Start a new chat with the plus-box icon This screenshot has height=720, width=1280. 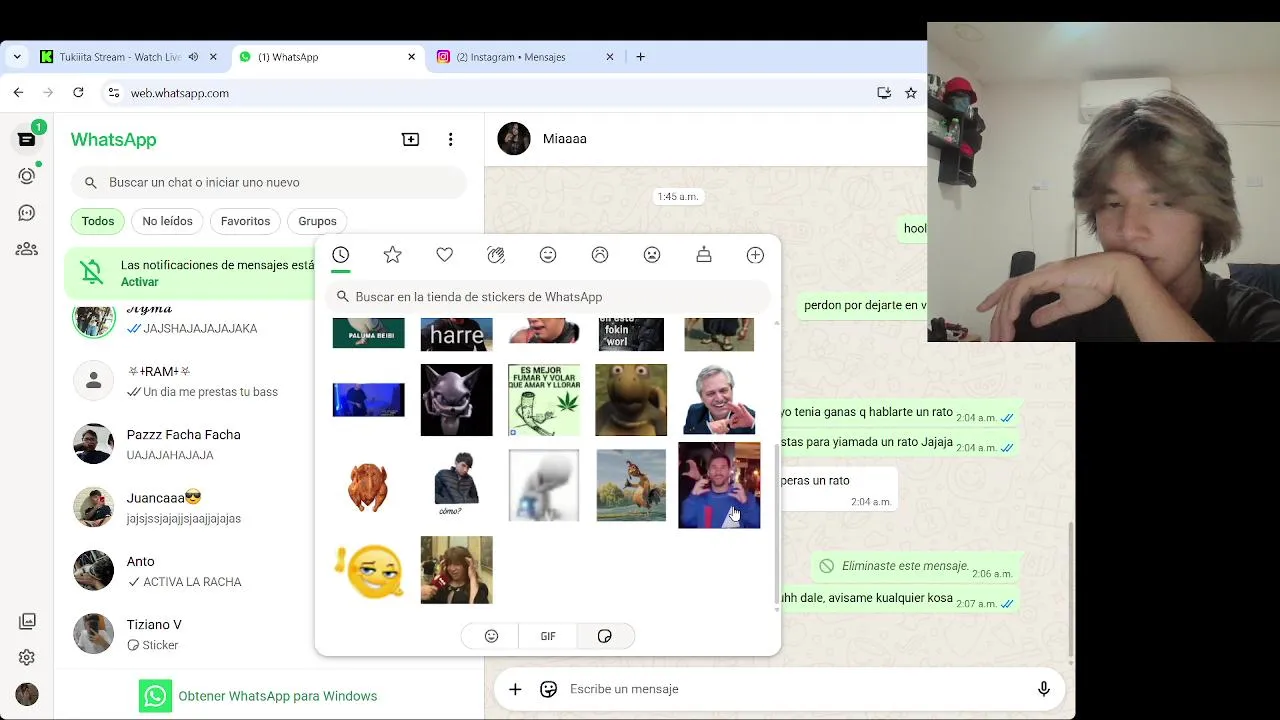(x=410, y=139)
